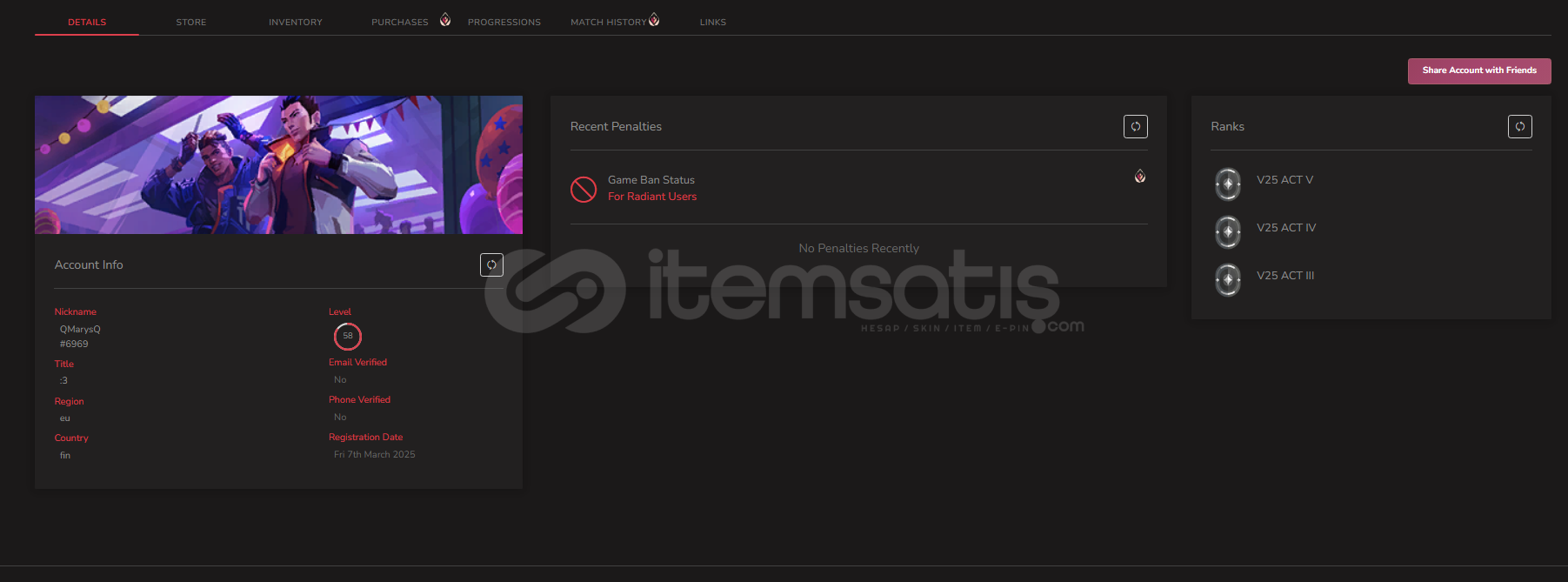Click the Email Verified label
Viewport: 1568px width, 582px height.
[358, 362]
